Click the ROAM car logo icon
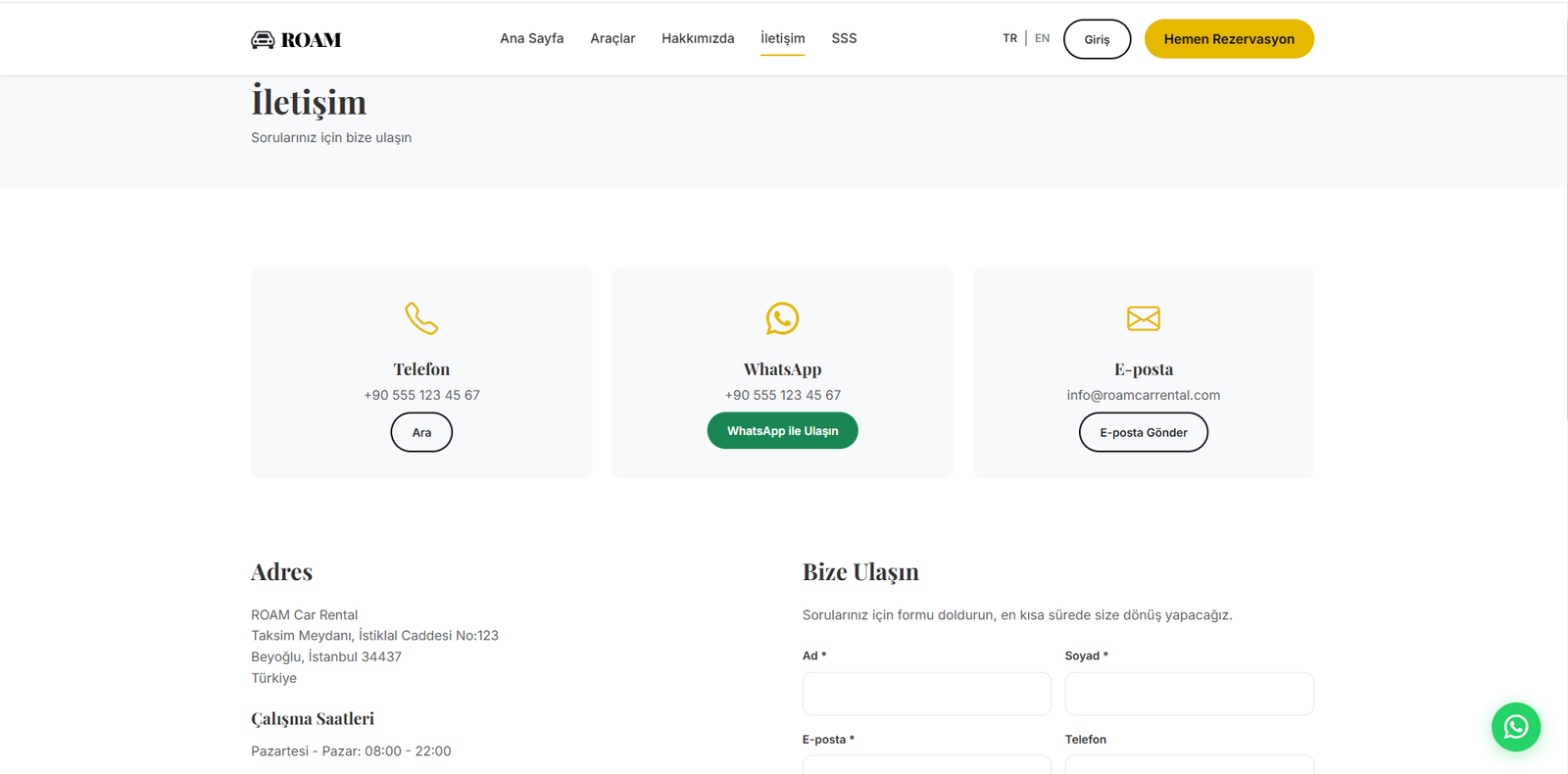This screenshot has width=1568, height=774. pyautogui.click(x=263, y=40)
